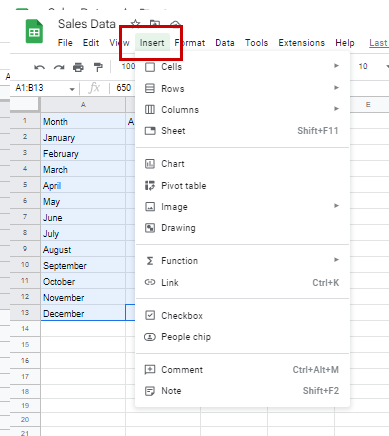Click the Cells icon in Insert menu
Screen dimensions: 389x436
150,67
